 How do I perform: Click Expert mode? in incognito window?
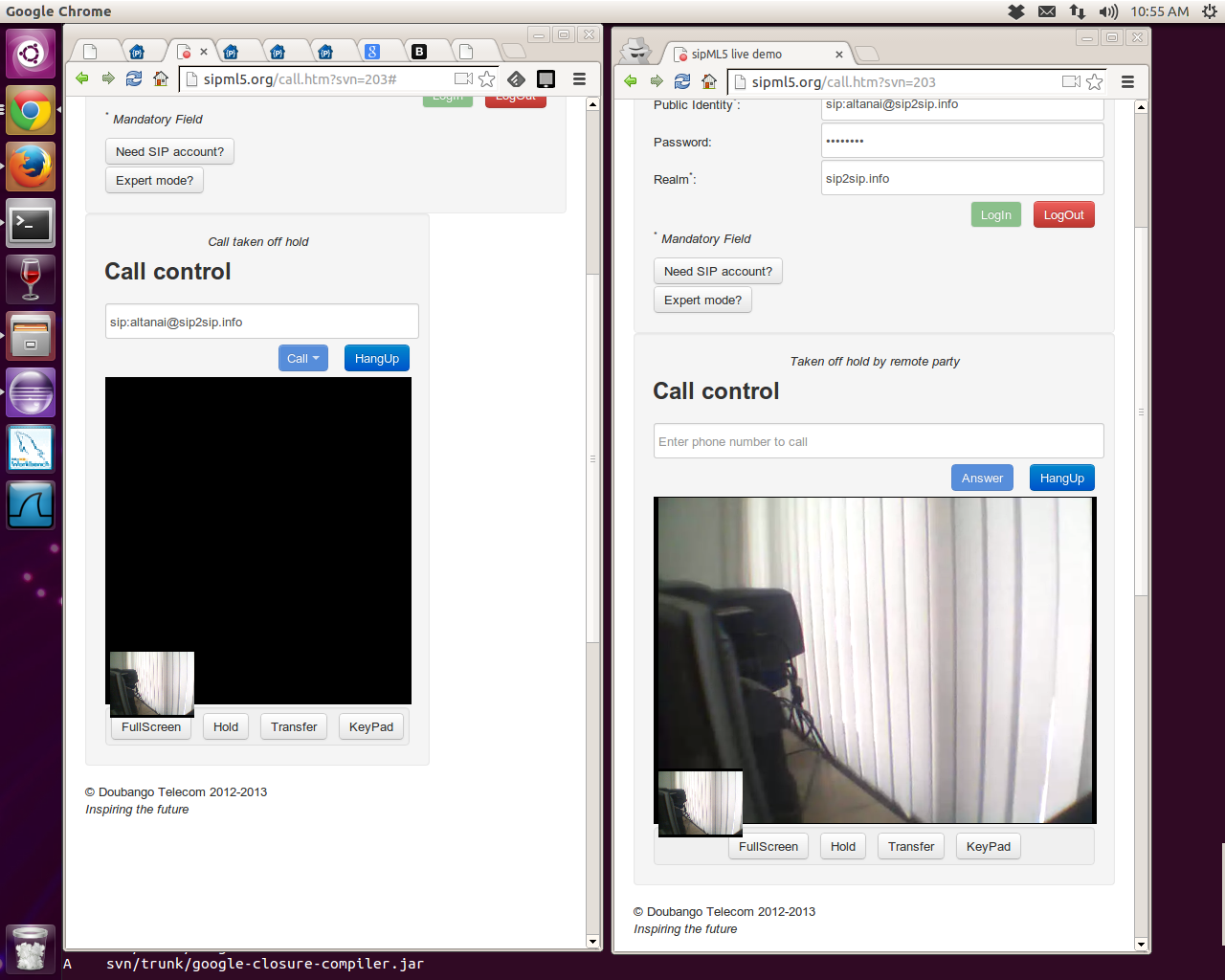click(702, 300)
